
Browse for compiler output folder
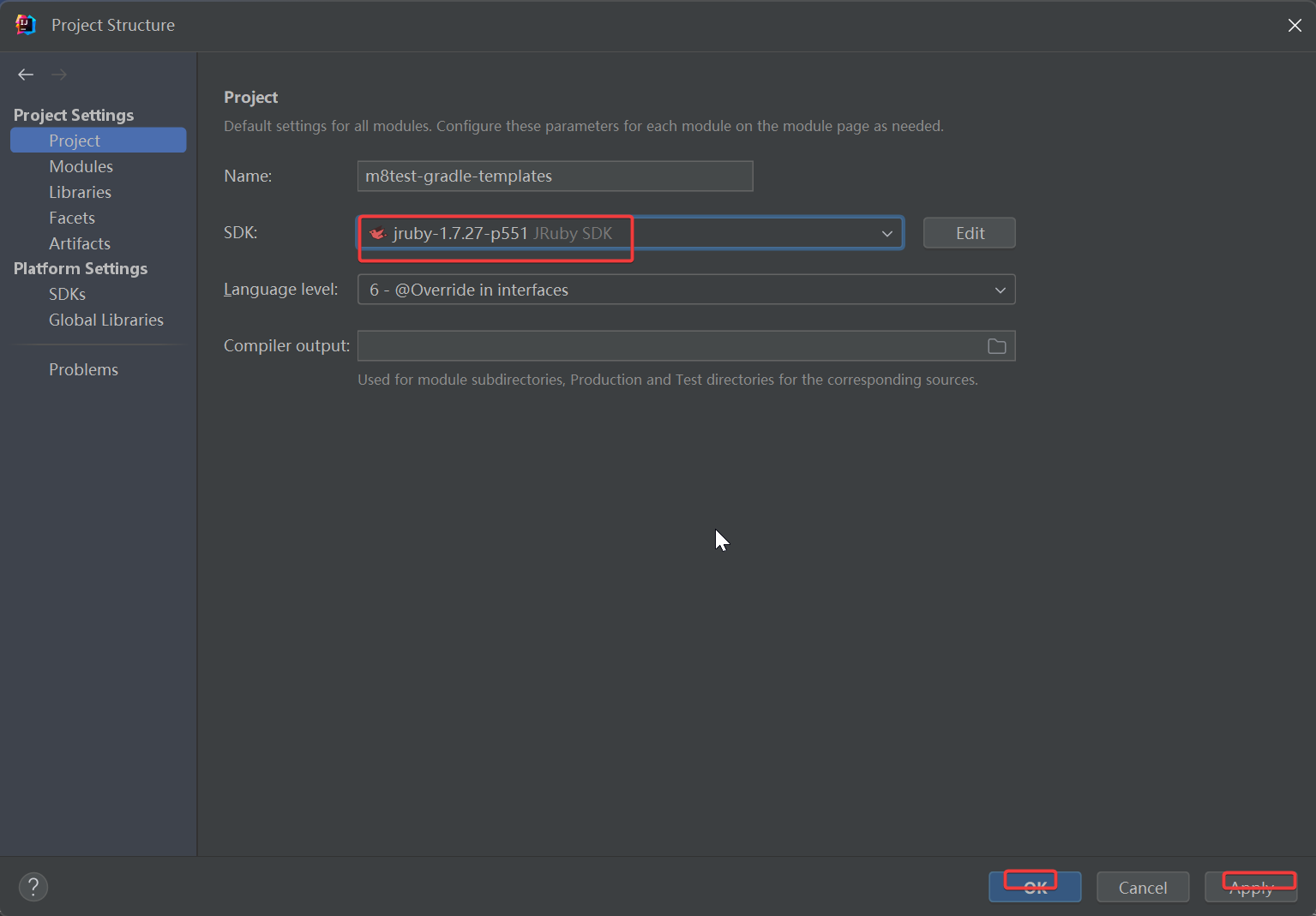(996, 346)
